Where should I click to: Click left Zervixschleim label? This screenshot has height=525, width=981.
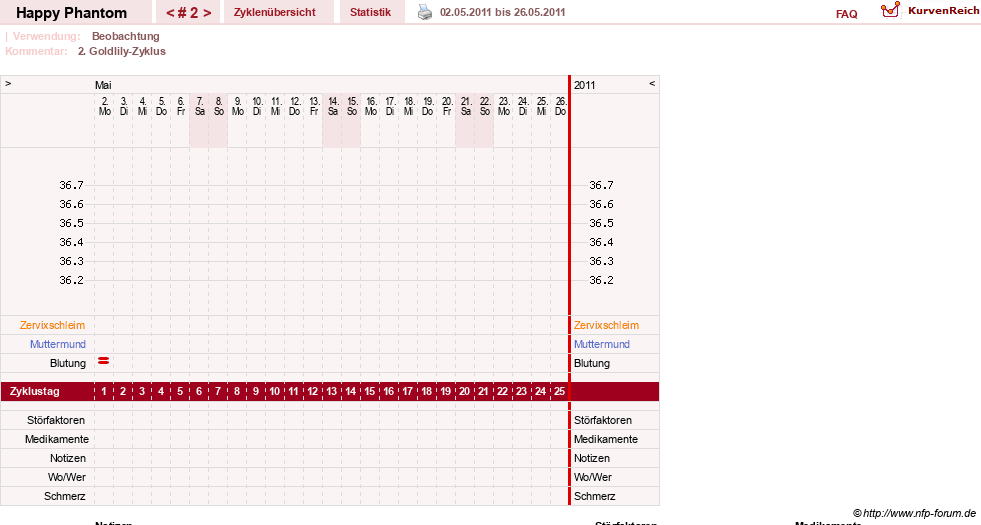(x=53, y=325)
